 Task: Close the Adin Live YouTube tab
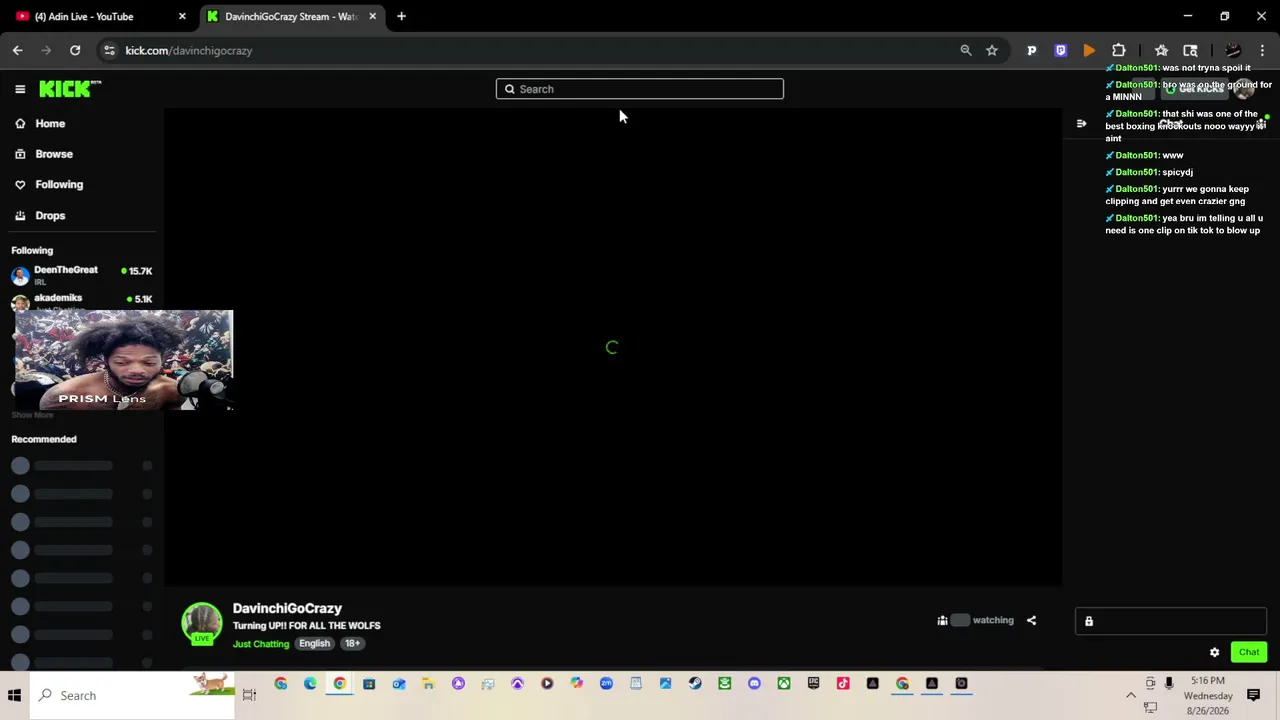pyautogui.click(x=182, y=16)
